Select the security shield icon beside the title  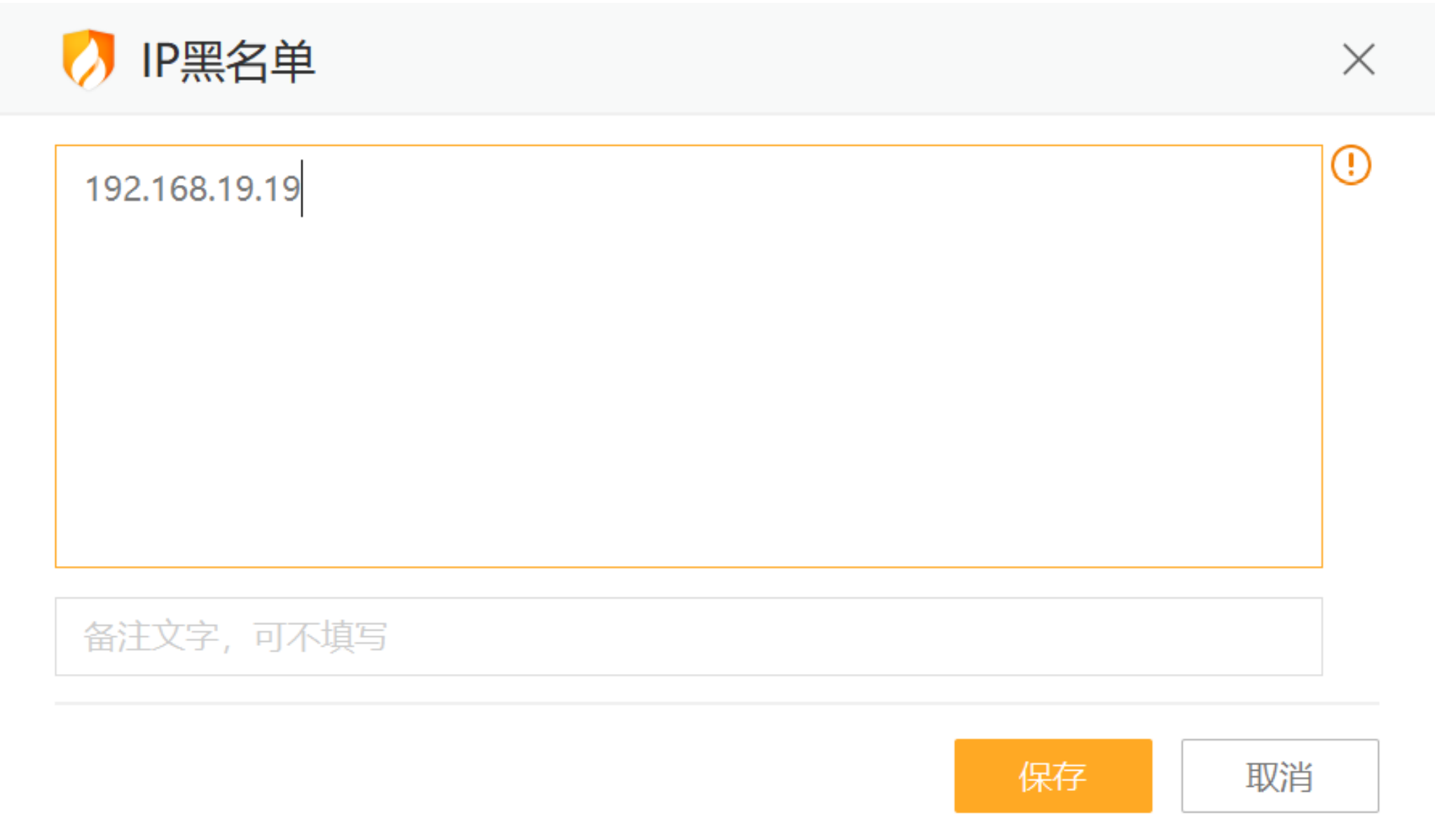coord(88,59)
